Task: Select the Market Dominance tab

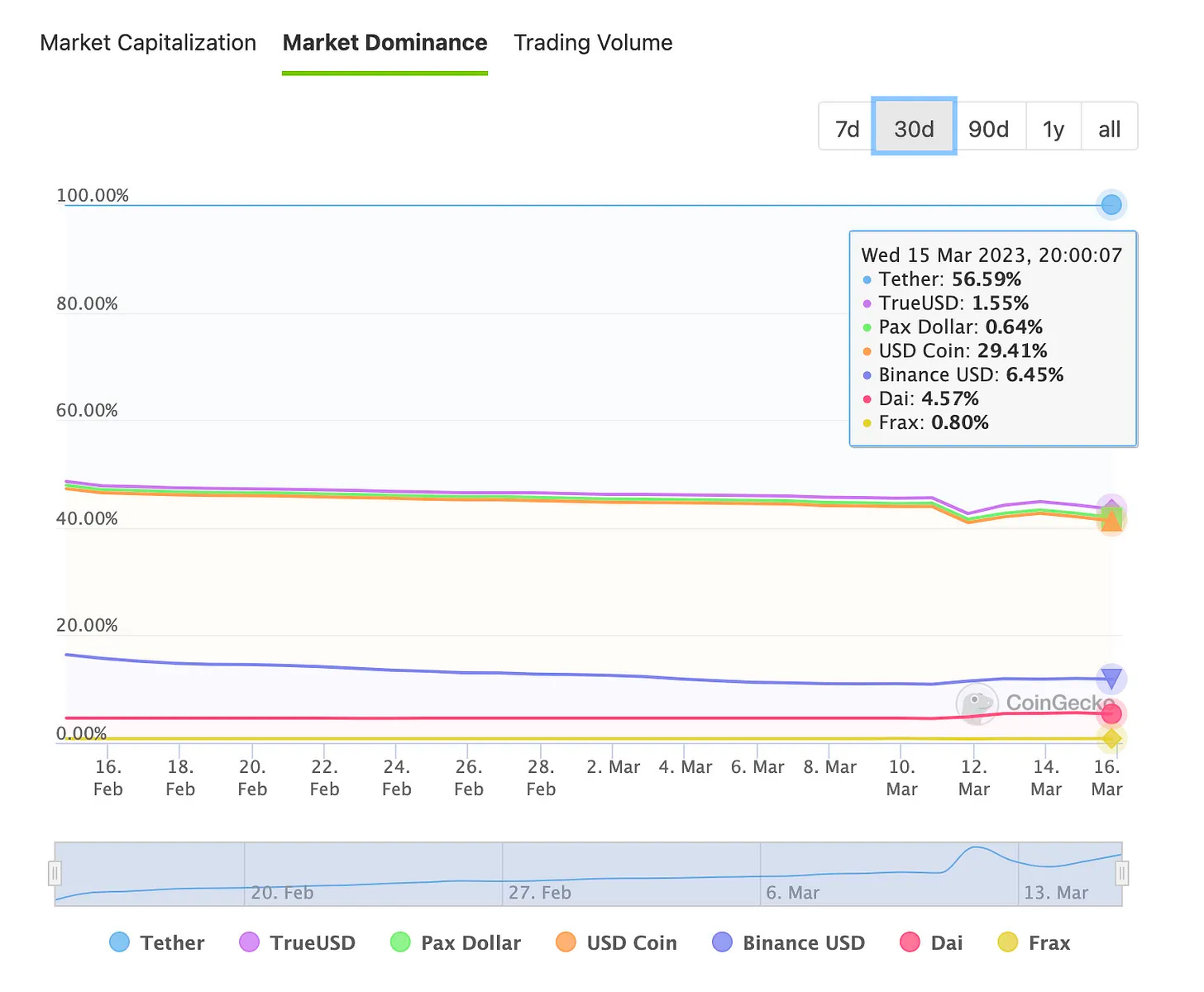Action: coord(385,43)
